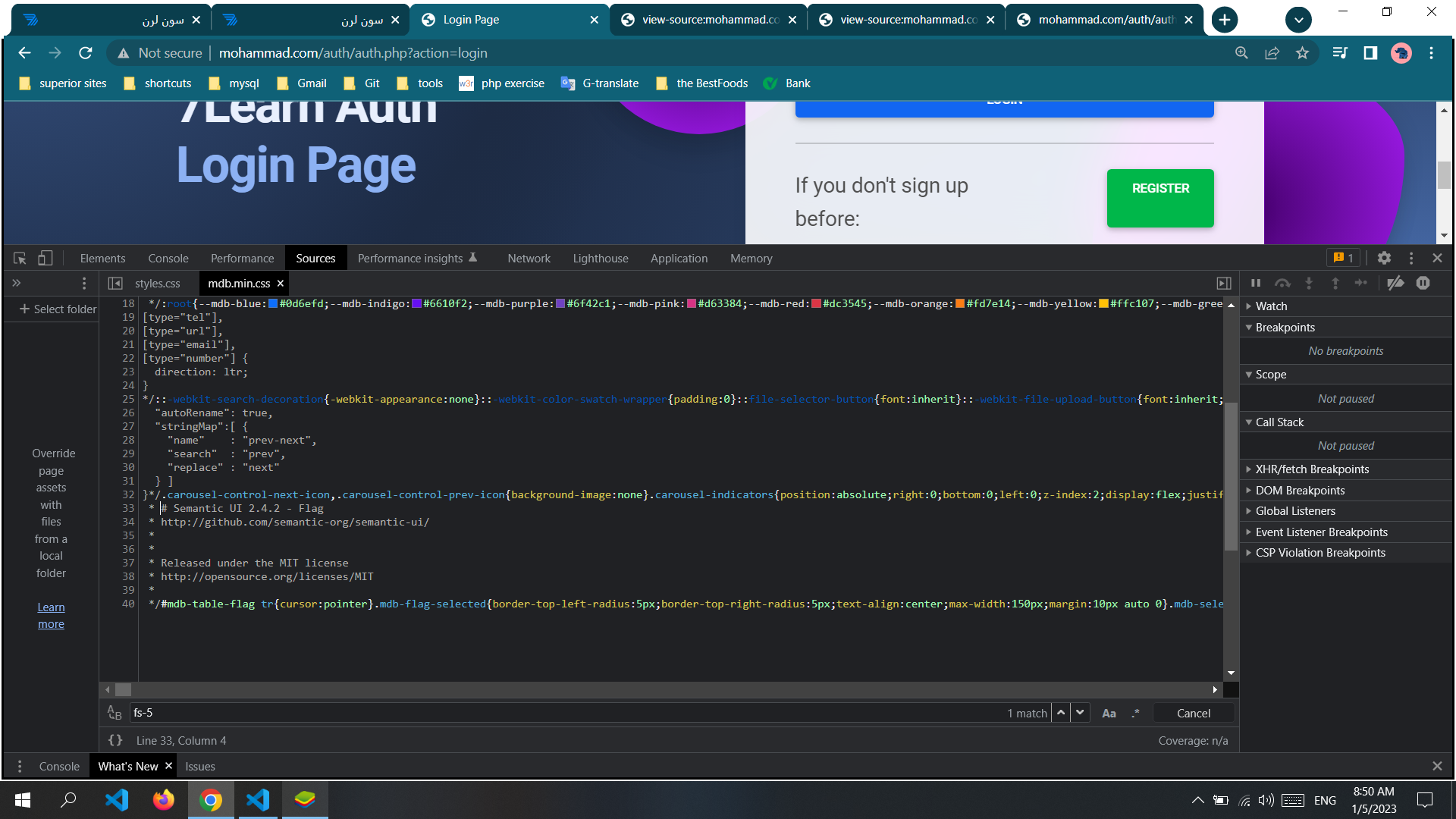The image size is (1456, 819).
Task: Click the inspect element picker icon
Action: [20, 259]
